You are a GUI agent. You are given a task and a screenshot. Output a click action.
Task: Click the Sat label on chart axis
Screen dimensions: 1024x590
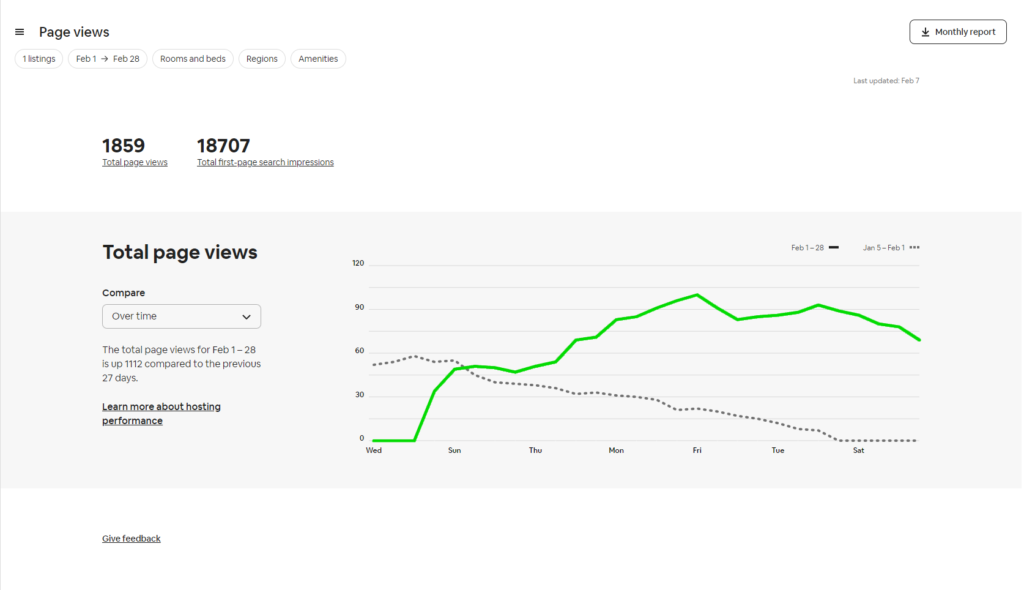858,451
